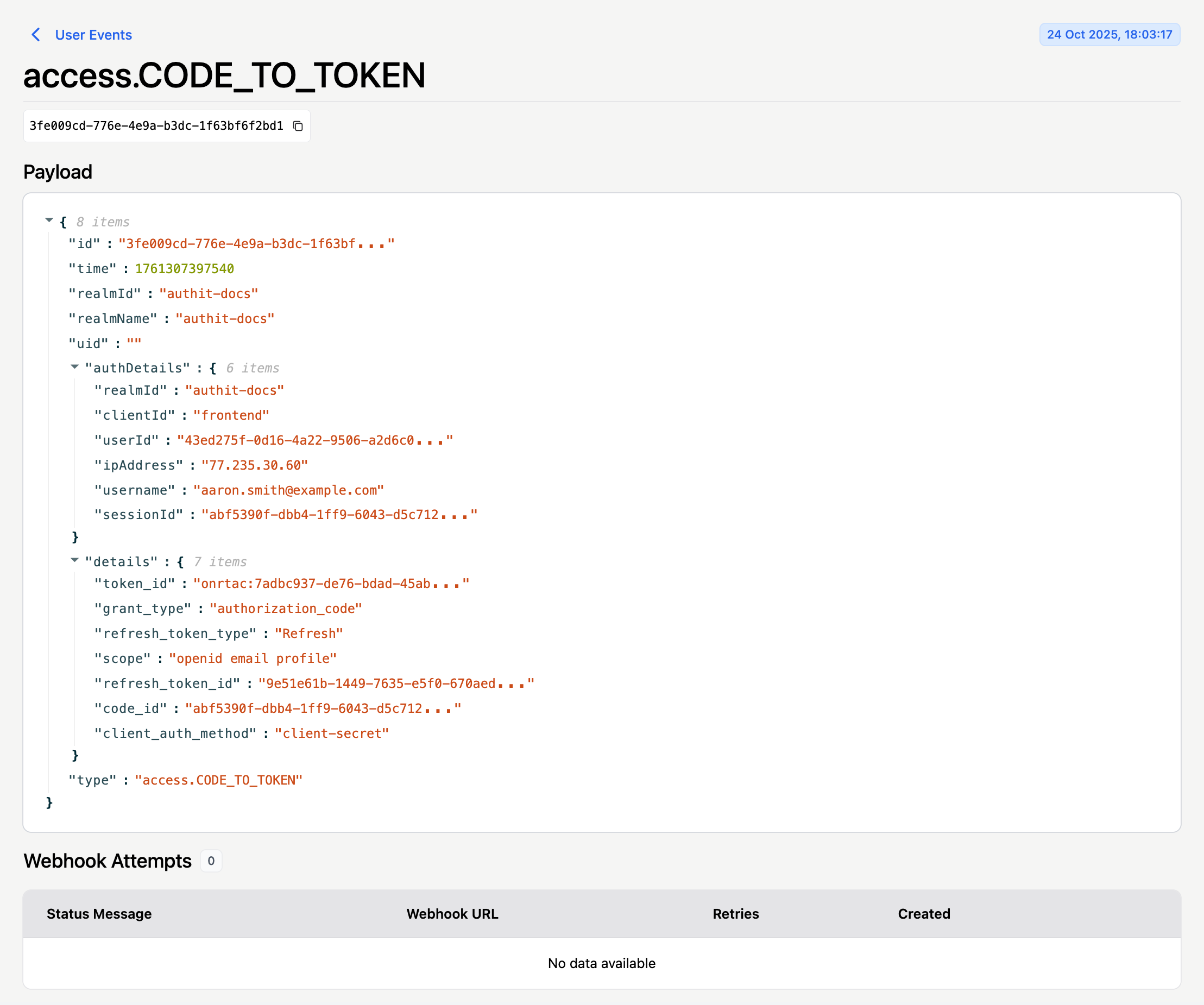Collapse the root JSON object
Viewport: 1204px width, 1005px height.
coord(49,221)
